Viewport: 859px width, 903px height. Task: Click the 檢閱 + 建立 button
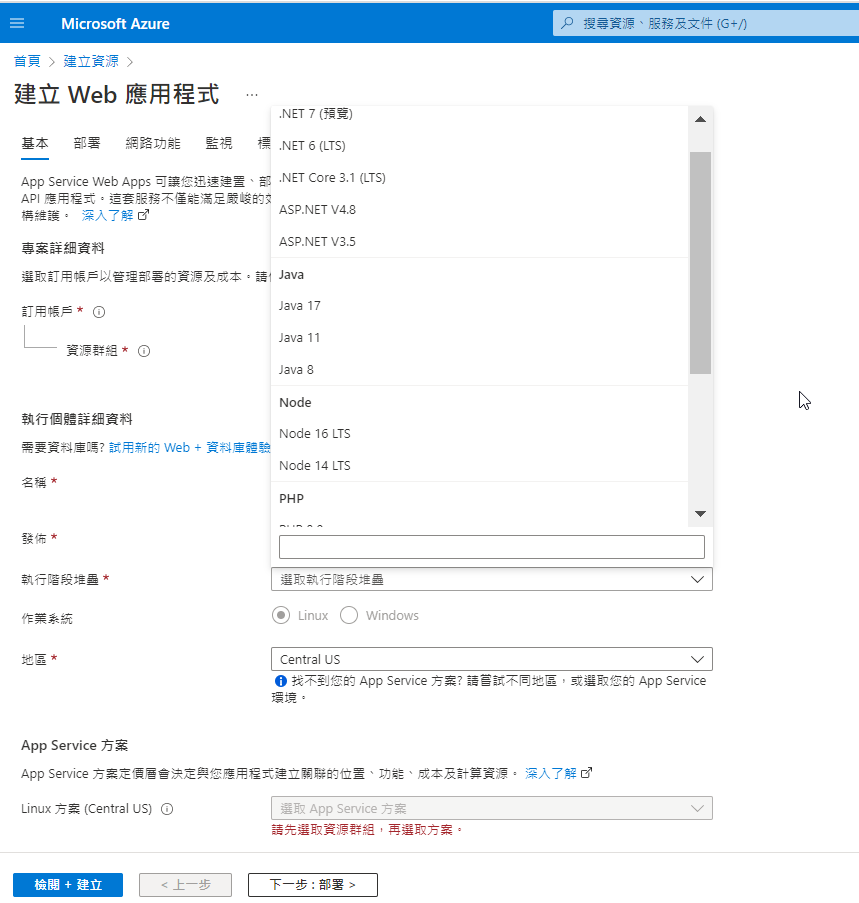pos(68,885)
